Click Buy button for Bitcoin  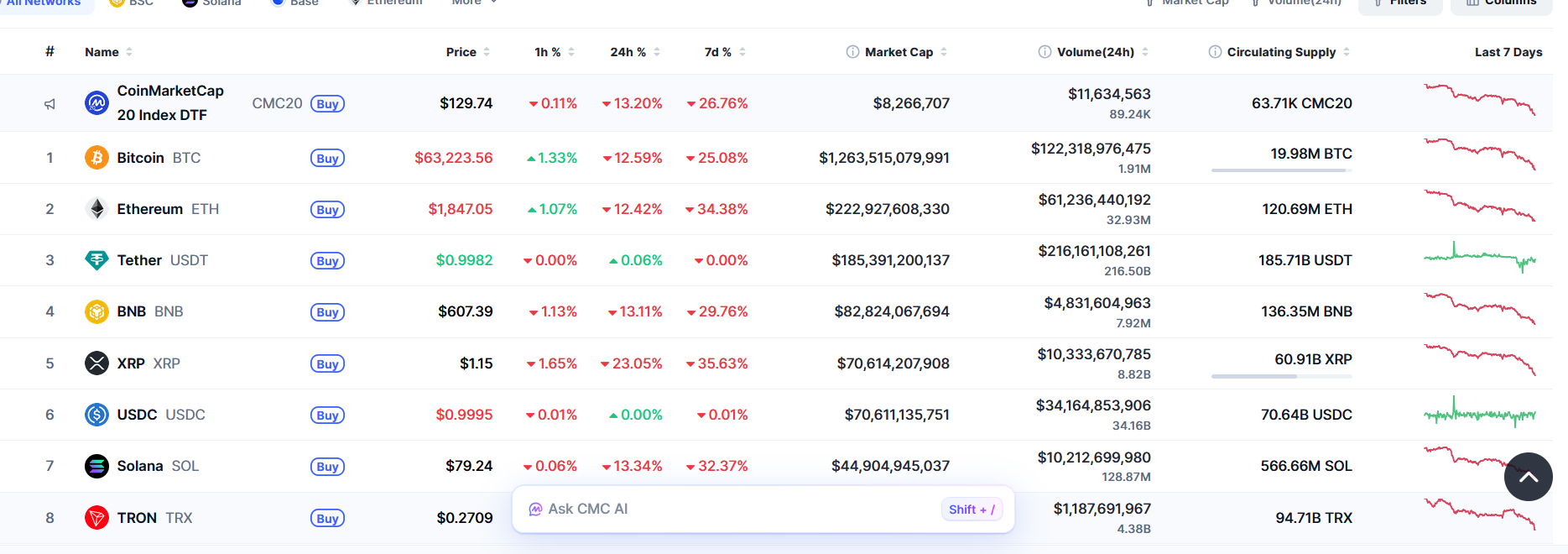[x=327, y=159]
